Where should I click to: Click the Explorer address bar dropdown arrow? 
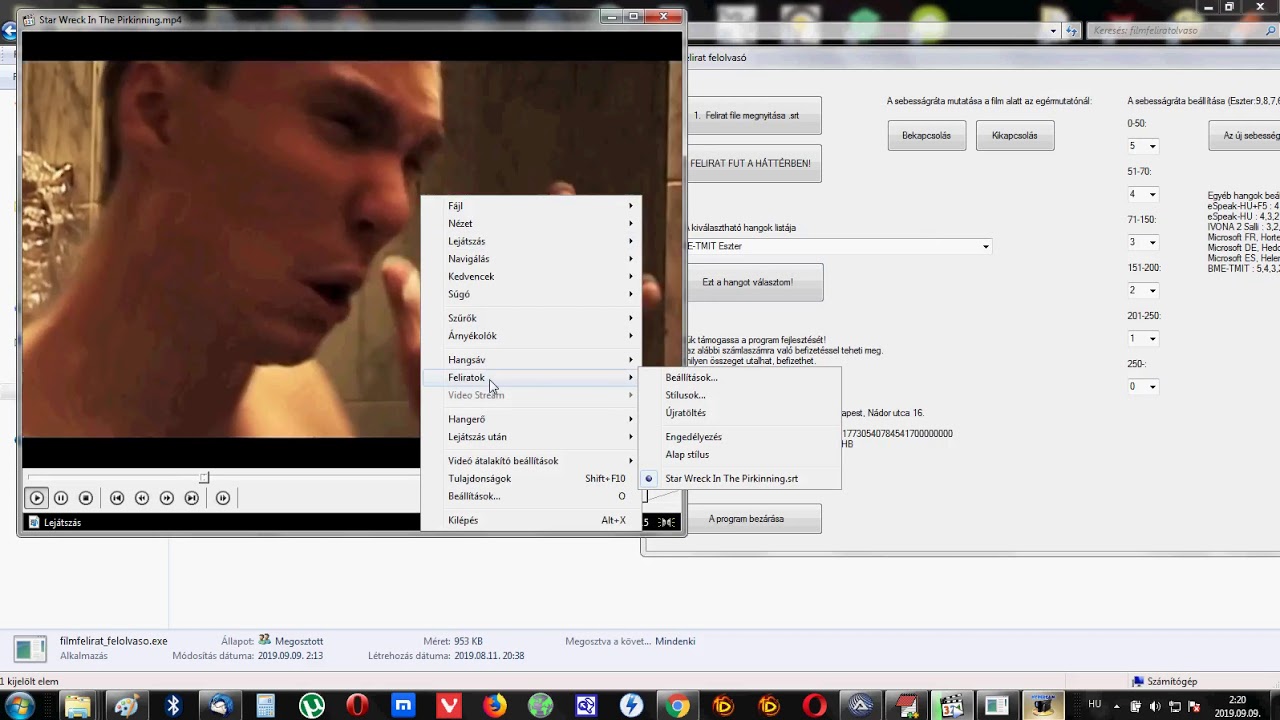pyautogui.click(x=1053, y=31)
